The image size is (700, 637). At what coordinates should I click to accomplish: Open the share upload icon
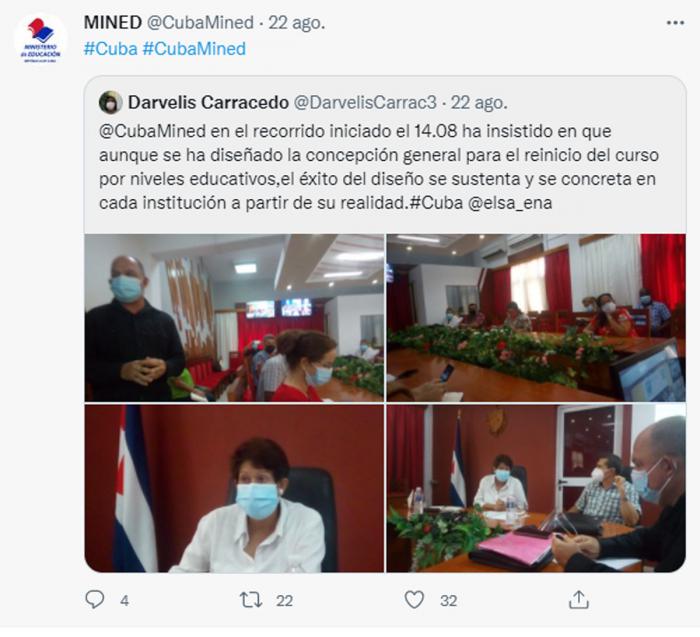(x=579, y=600)
